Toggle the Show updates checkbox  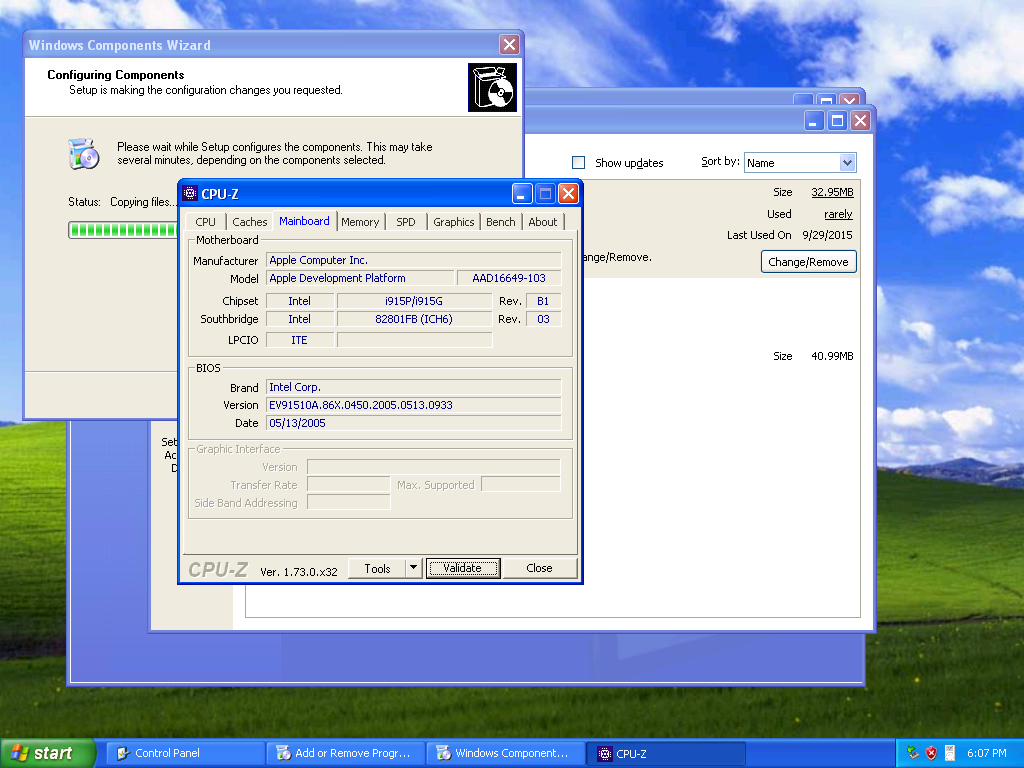579,163
